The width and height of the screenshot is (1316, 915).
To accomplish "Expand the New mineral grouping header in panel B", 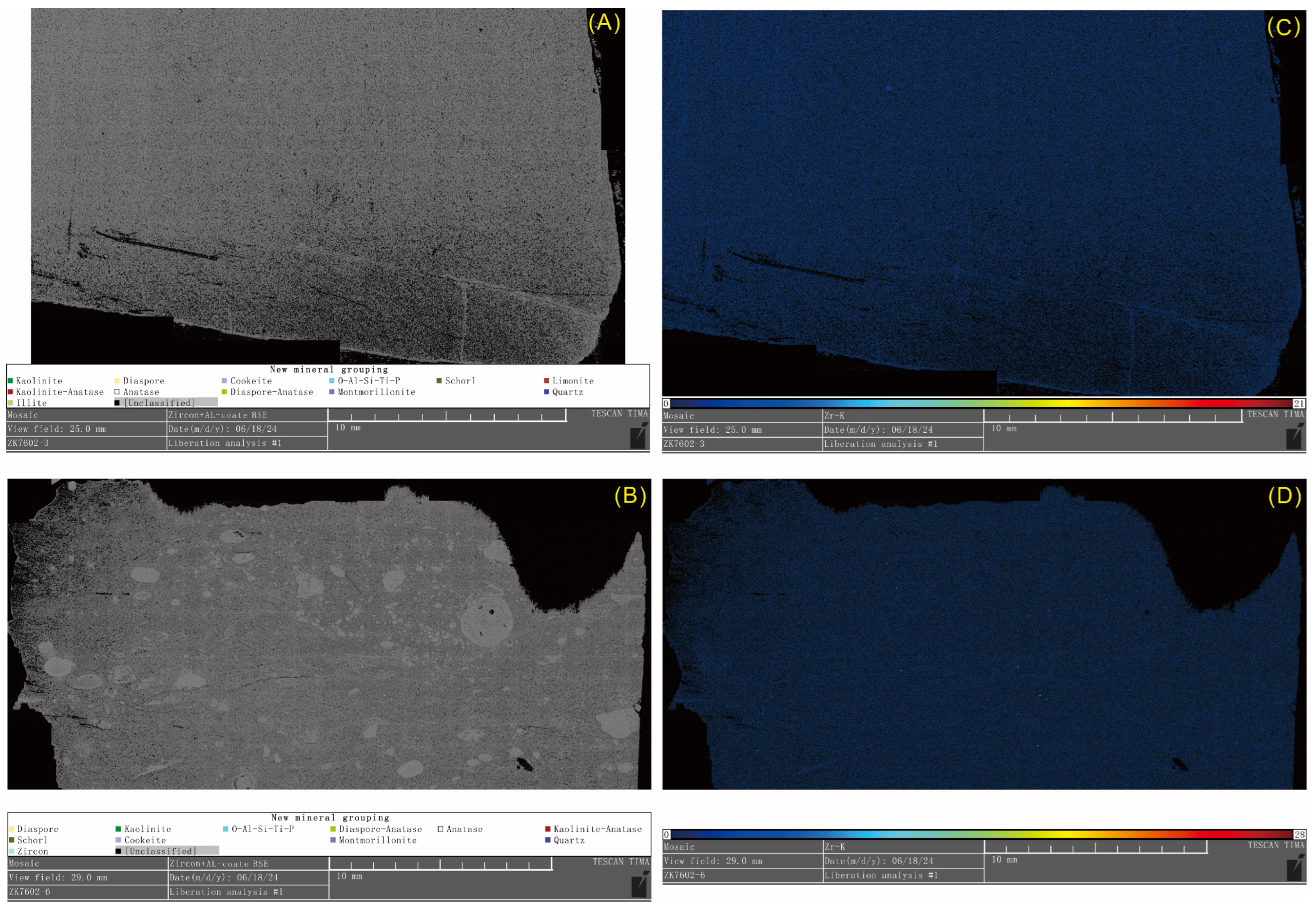I will tap(330, 817).
